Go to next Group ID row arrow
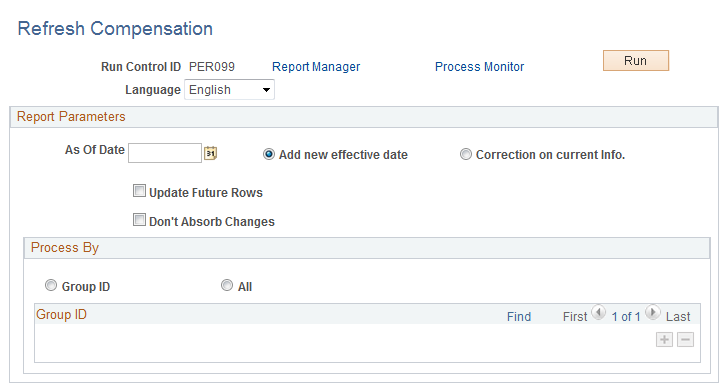The width and height of the screenshot is (727, 390). 652,313
